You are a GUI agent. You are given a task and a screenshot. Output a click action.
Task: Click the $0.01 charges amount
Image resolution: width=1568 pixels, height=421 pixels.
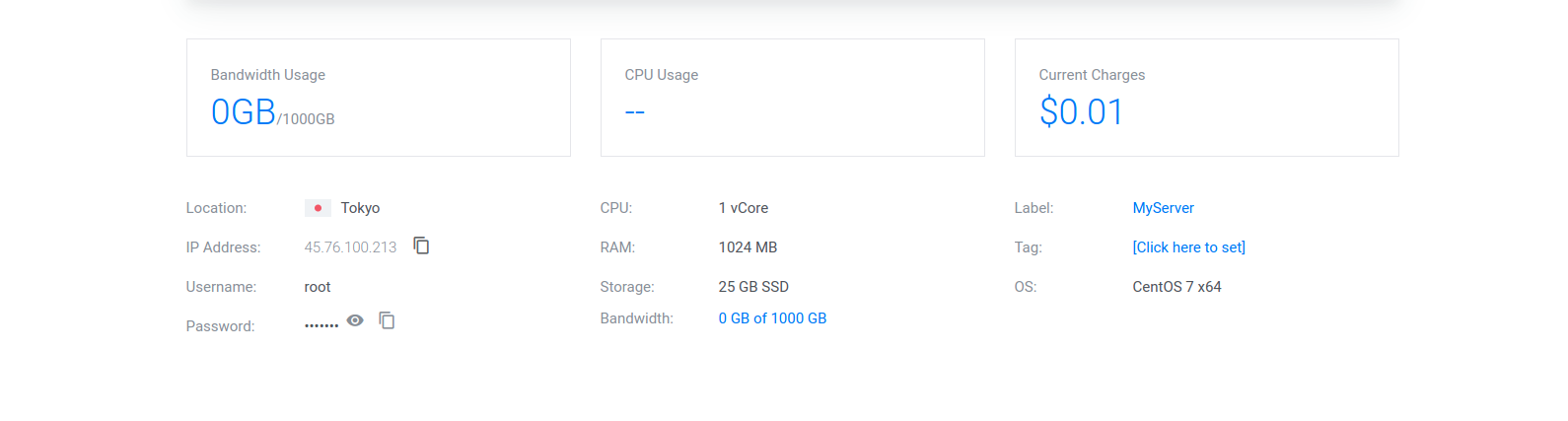coord(1081,112)
